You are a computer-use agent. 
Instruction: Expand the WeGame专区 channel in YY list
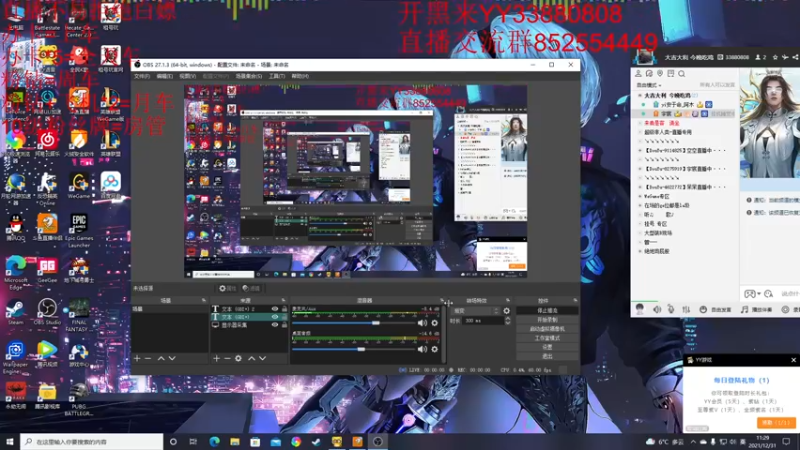point(640,196)
